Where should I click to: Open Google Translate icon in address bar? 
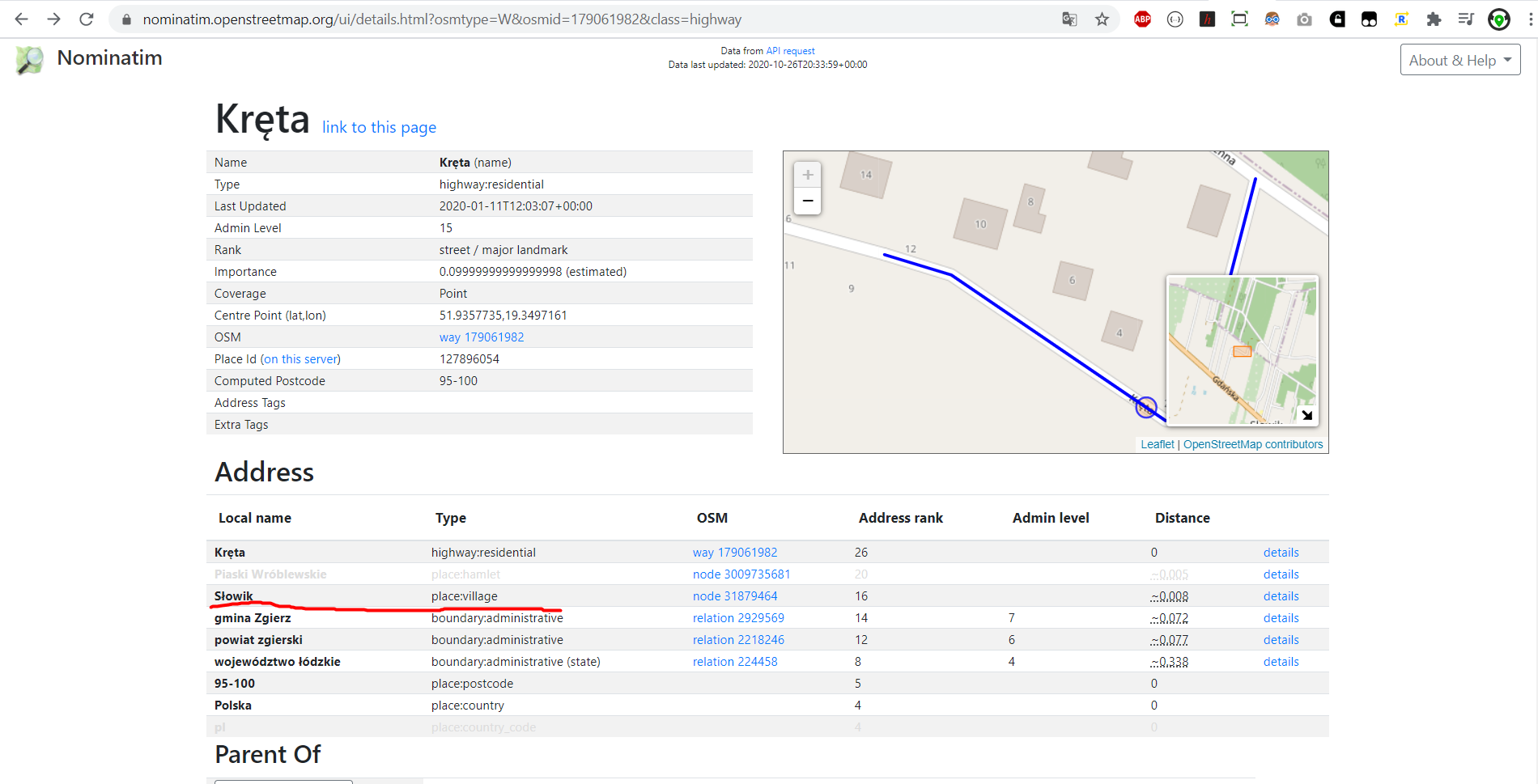tap(1069, 19)
